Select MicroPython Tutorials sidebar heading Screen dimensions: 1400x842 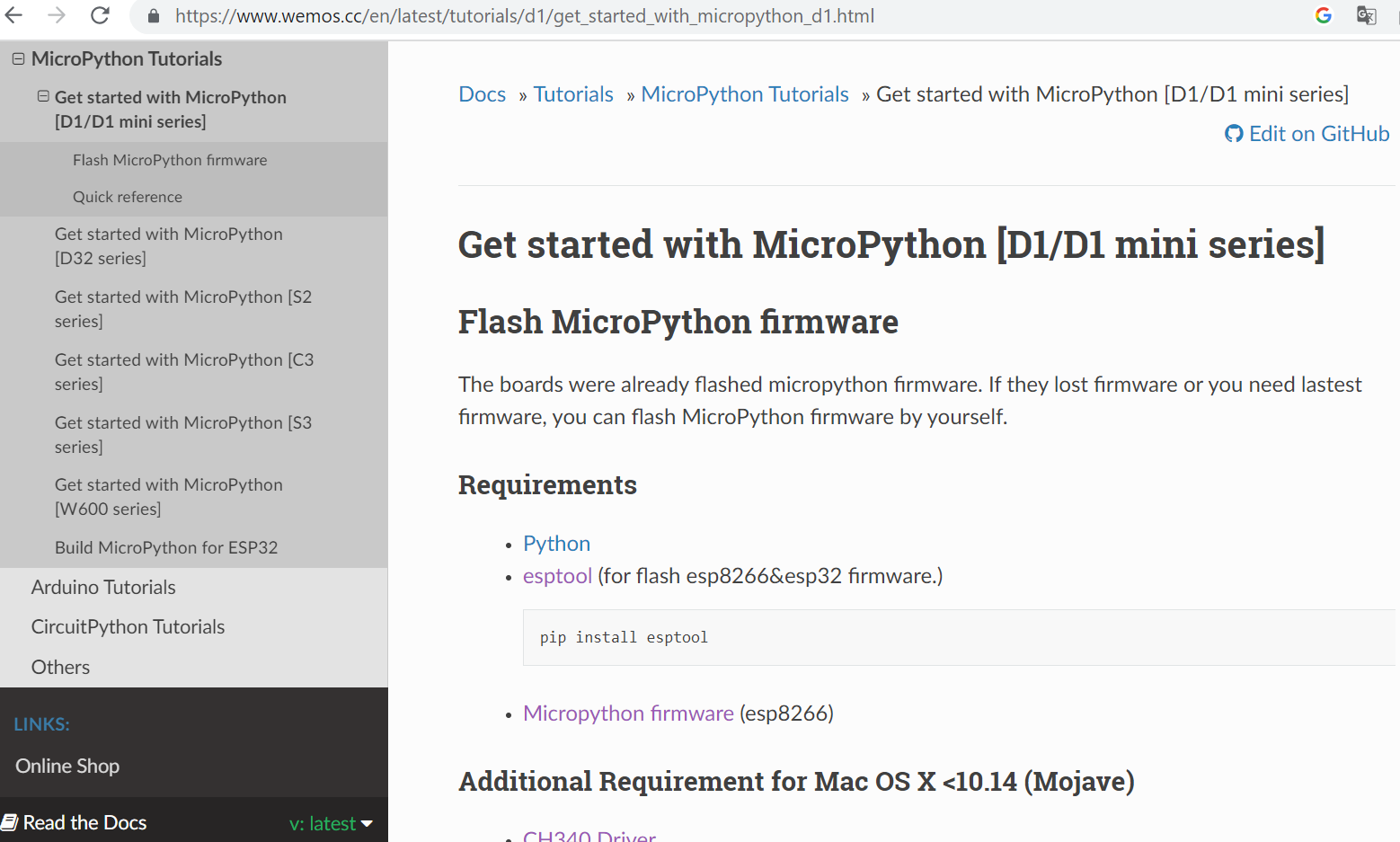[x=127, y=59]
